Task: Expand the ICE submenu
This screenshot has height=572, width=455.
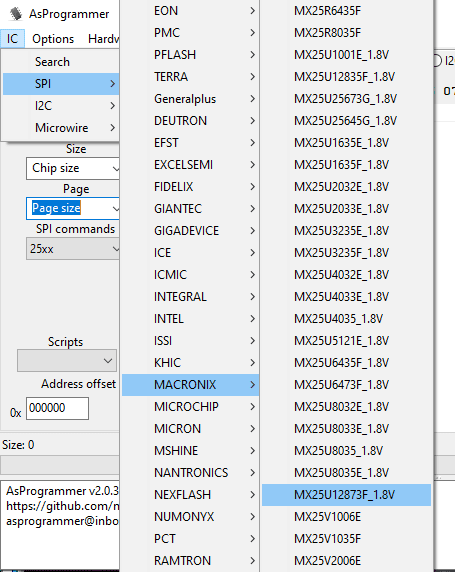Action: (x=190, y=252)
